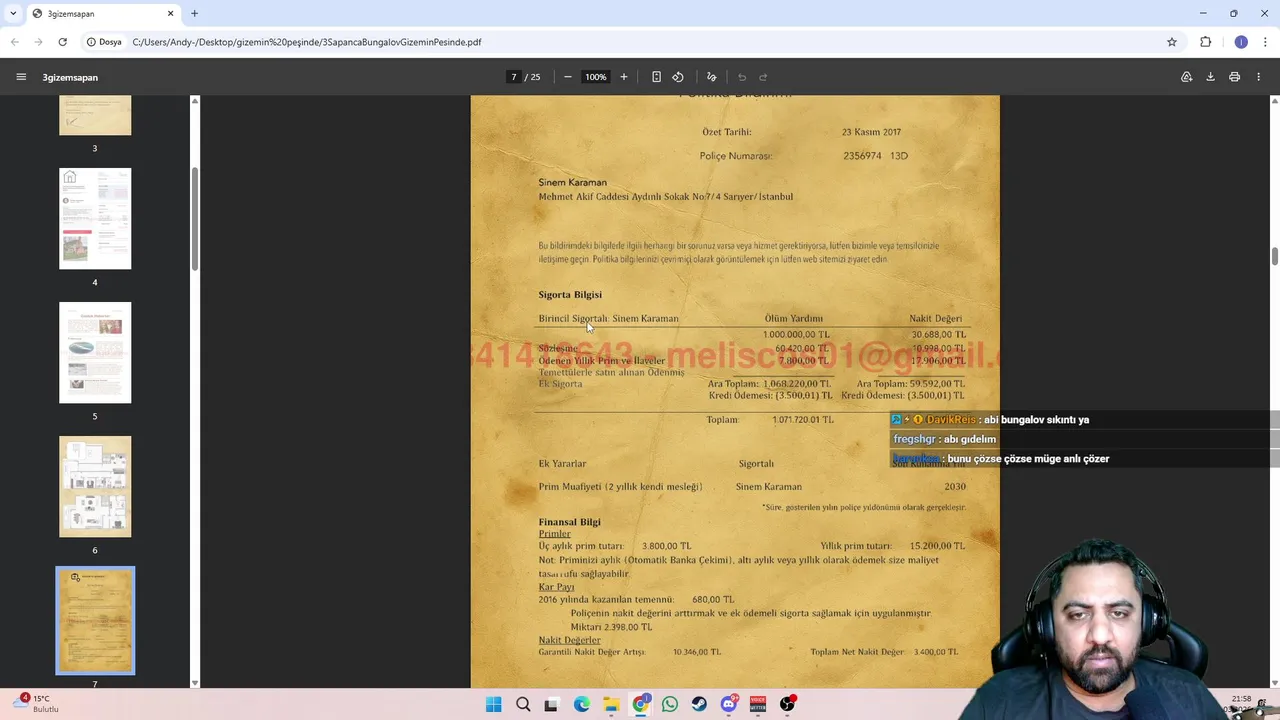Click the redo annotation arrow

763,77
